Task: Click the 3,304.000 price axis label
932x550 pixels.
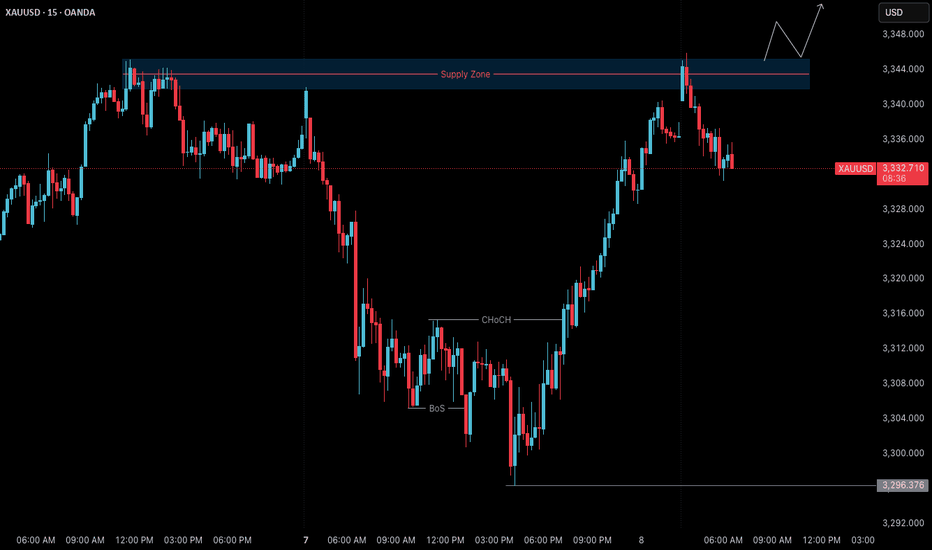Action: pos(903,418)
